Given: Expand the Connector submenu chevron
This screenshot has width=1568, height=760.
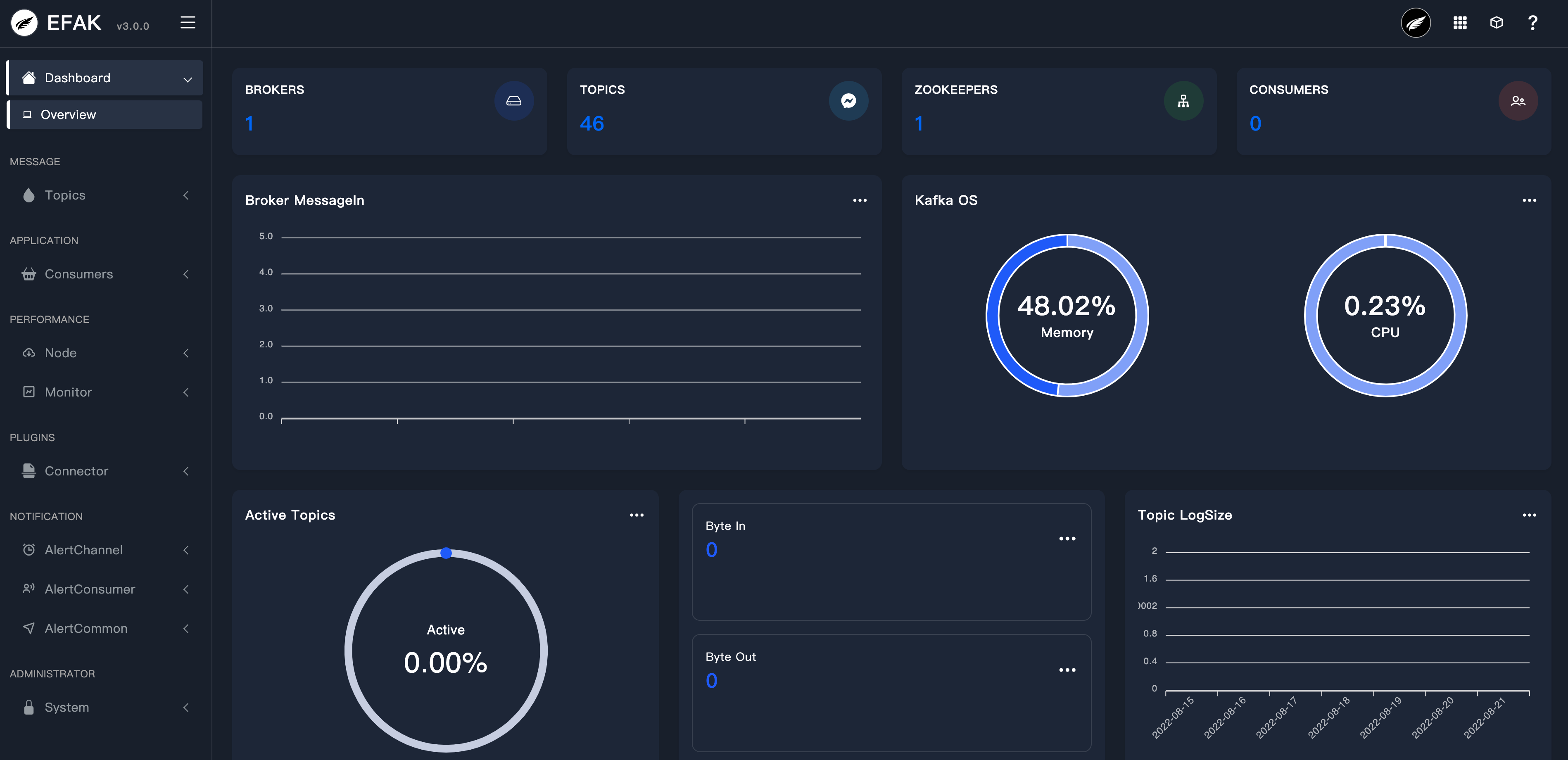Looking at the screenshot, I should coord(186,471).
